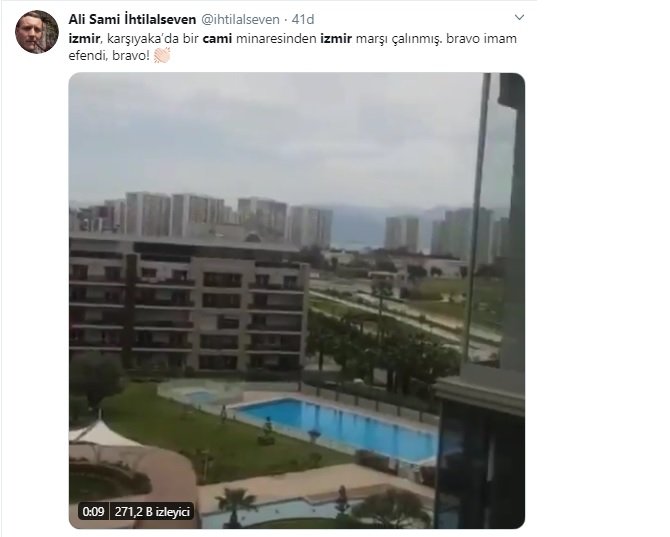The image size is (670, 537).
Task: Click the bold cami keyword
Action: pos(217,38)
